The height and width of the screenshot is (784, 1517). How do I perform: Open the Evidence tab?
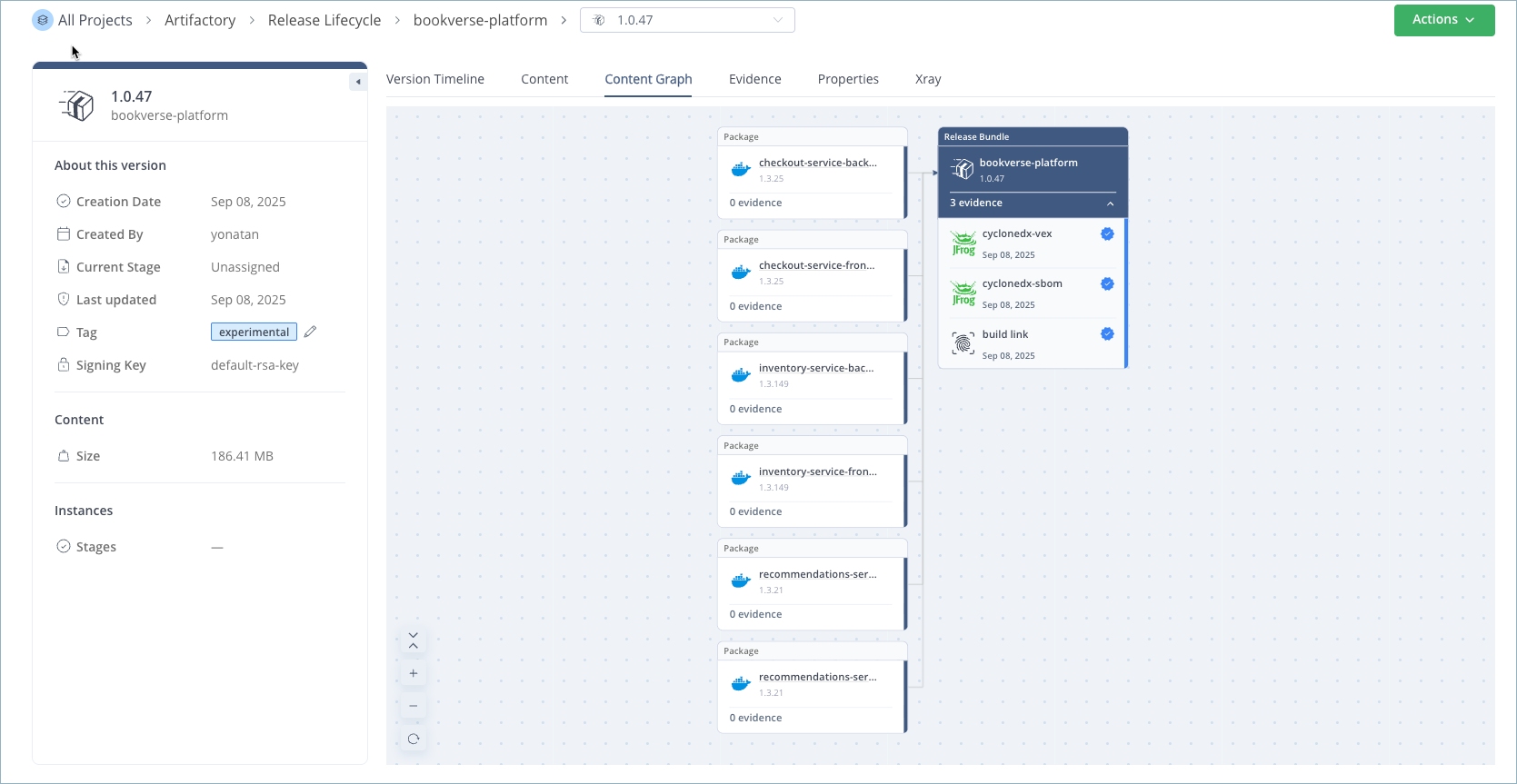[754, 79]
